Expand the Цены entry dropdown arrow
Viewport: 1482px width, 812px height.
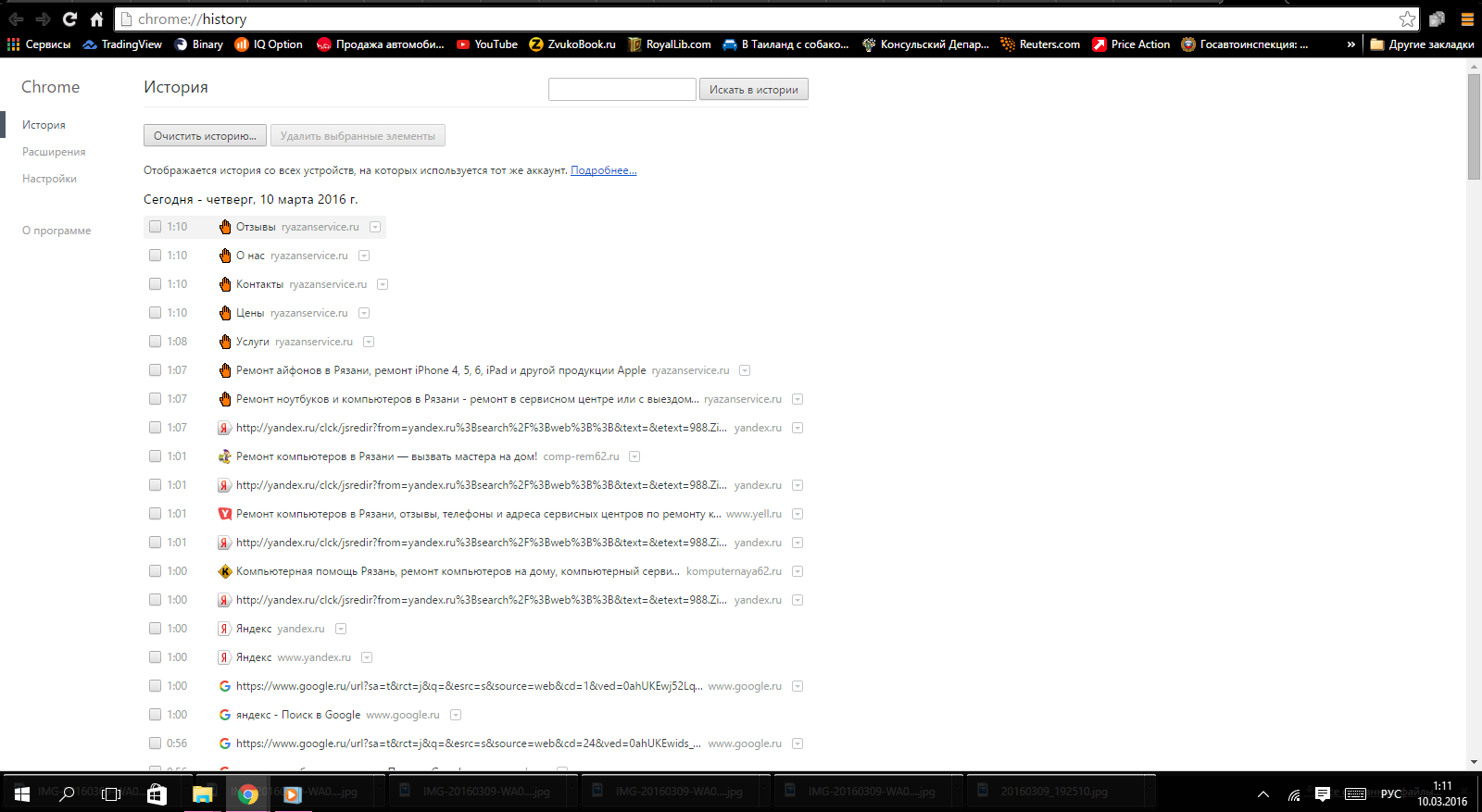(x=364, y=313)
